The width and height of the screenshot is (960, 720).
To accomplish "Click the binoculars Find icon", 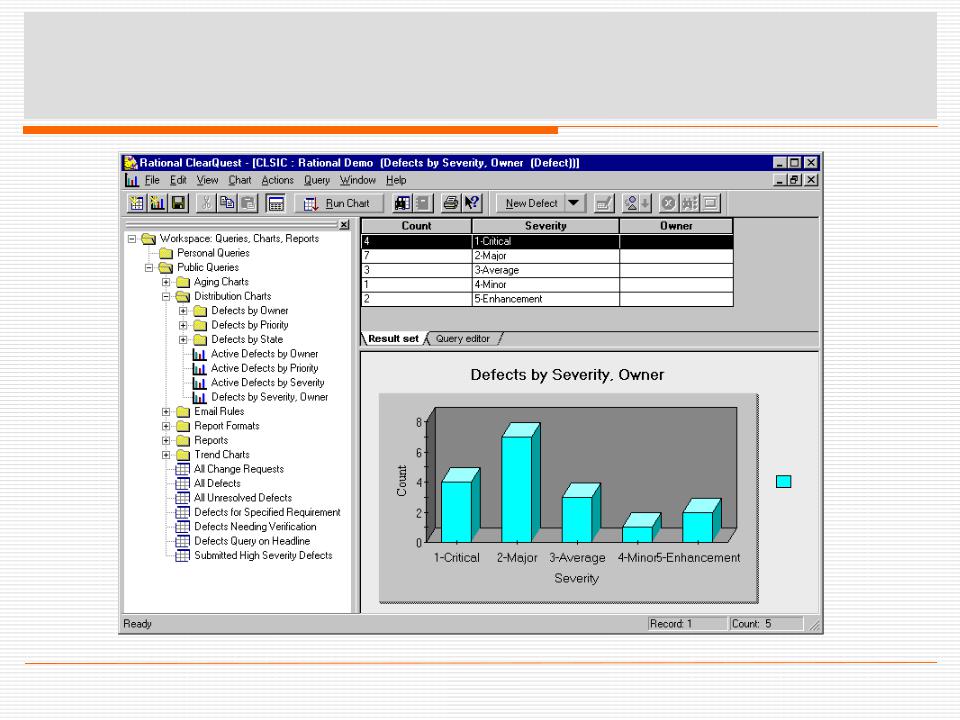I will click(402, 203).
